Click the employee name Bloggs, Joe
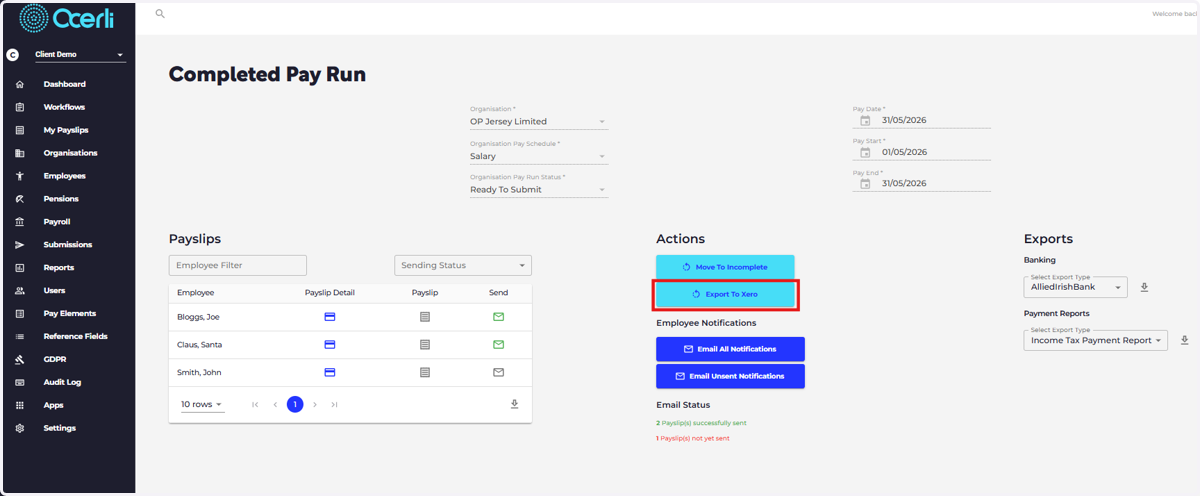 [199, 317]
